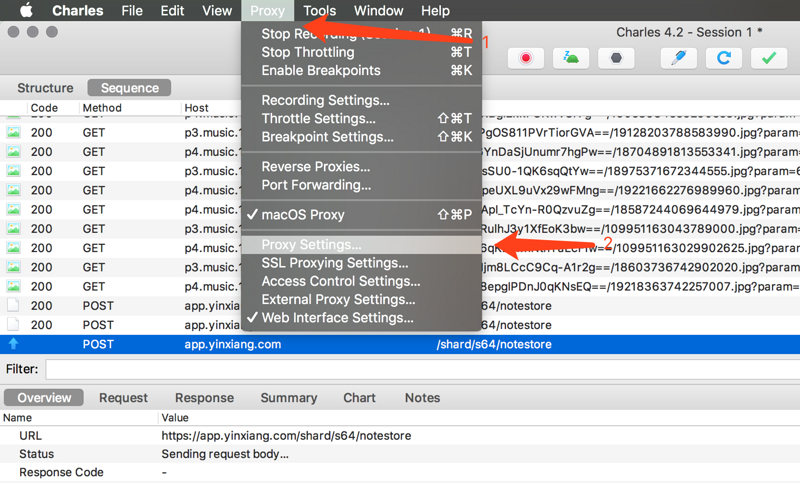Select the Response tab
The height and width of the screenshot is (483, 800).
(x=204, y=398)
